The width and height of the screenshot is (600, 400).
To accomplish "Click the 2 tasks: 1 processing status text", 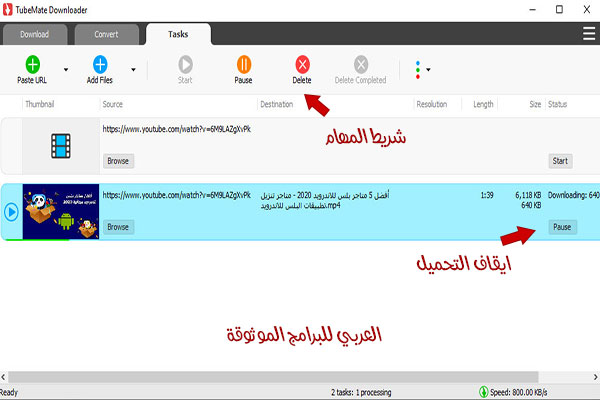I will (361, 392).
